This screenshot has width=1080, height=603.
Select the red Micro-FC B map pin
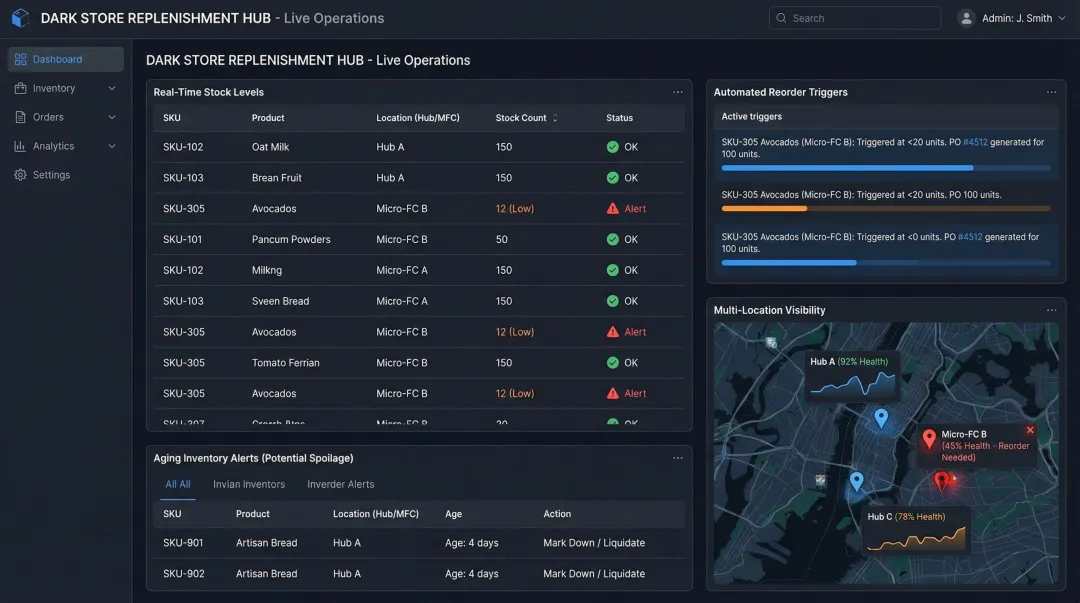pyautogui.click(x=942, y=478)
